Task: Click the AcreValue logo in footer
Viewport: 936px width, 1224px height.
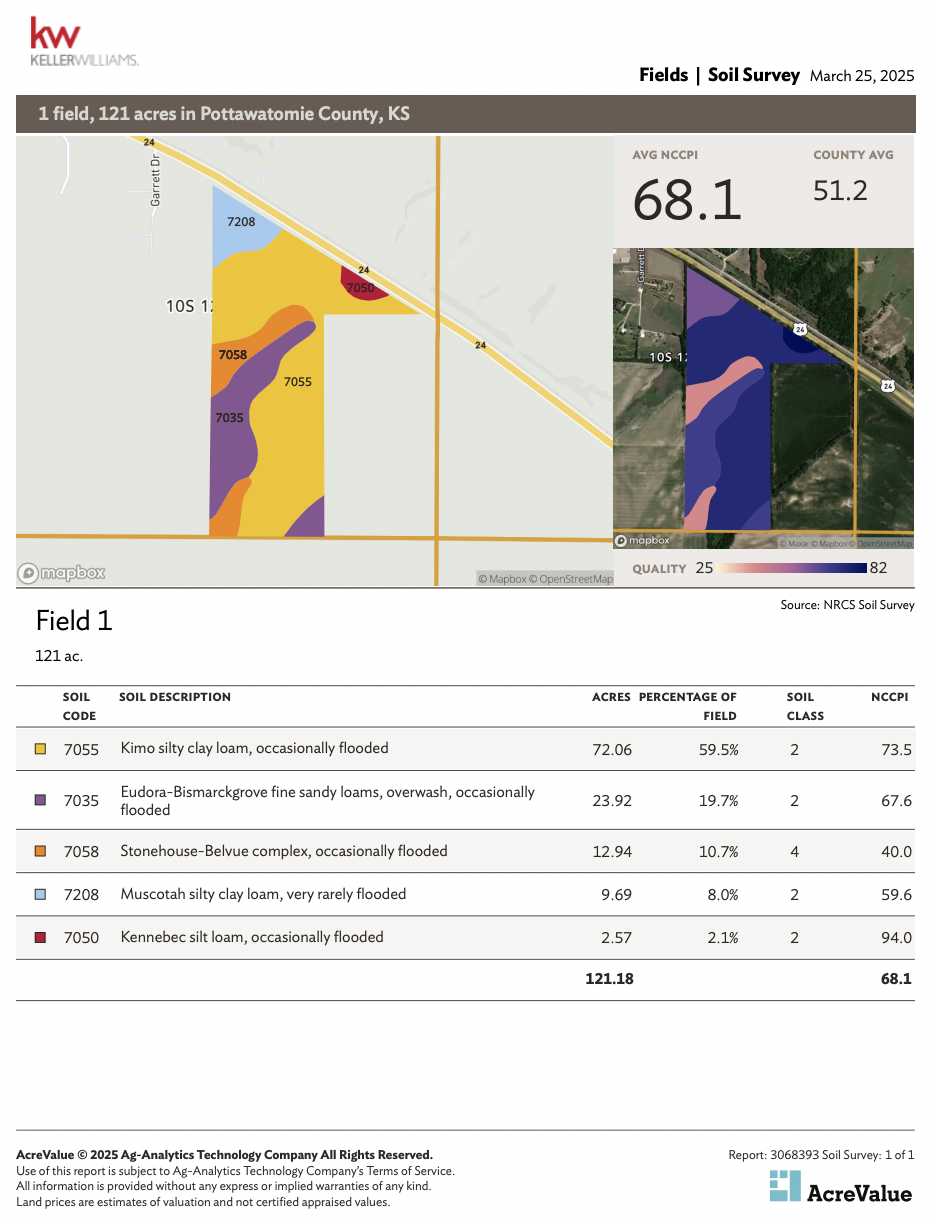Action: click(841, 1187)
